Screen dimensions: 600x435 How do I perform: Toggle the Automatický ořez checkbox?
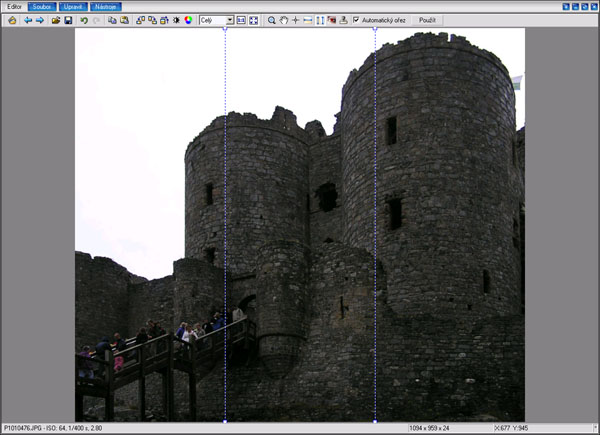click(356, 20)
